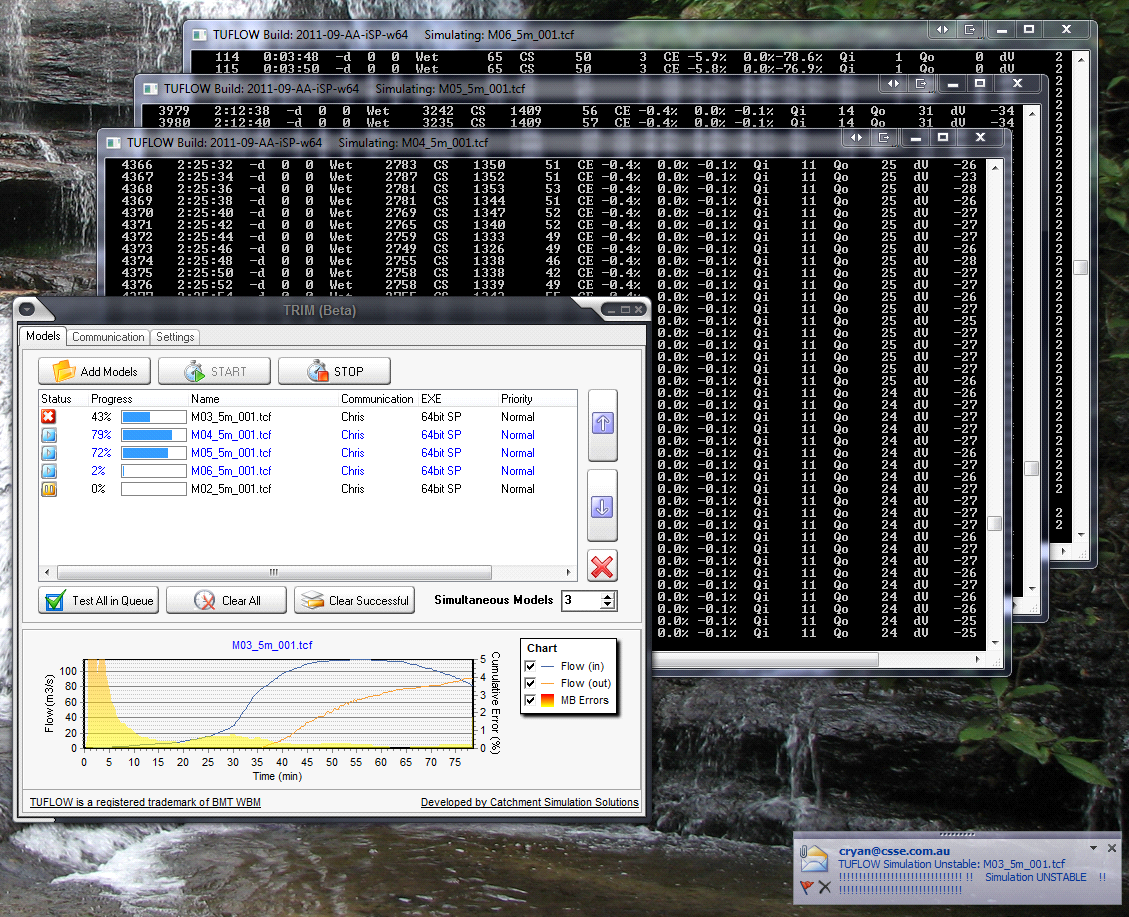Open the Settings tab
The image size is (1129, 917).
(x=175, y=337)
